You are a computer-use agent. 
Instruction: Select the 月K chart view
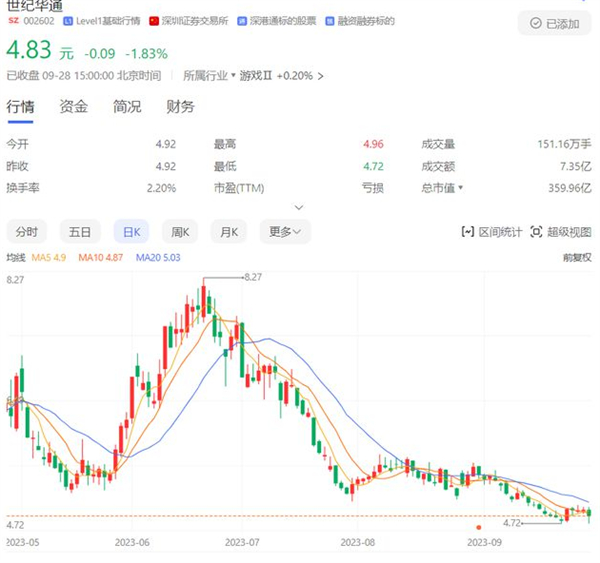pyautogui.click(x=229, y=232)
